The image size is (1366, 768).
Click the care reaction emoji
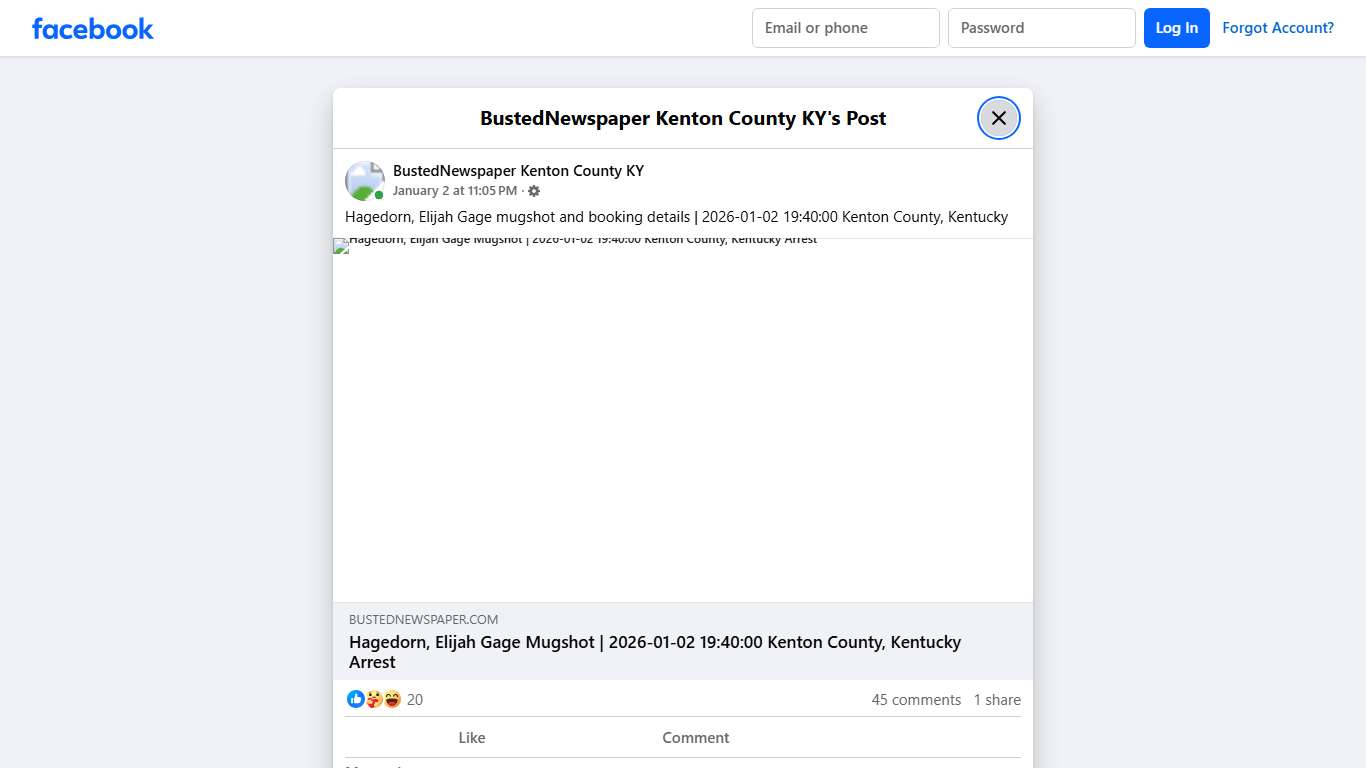[374, 699]
